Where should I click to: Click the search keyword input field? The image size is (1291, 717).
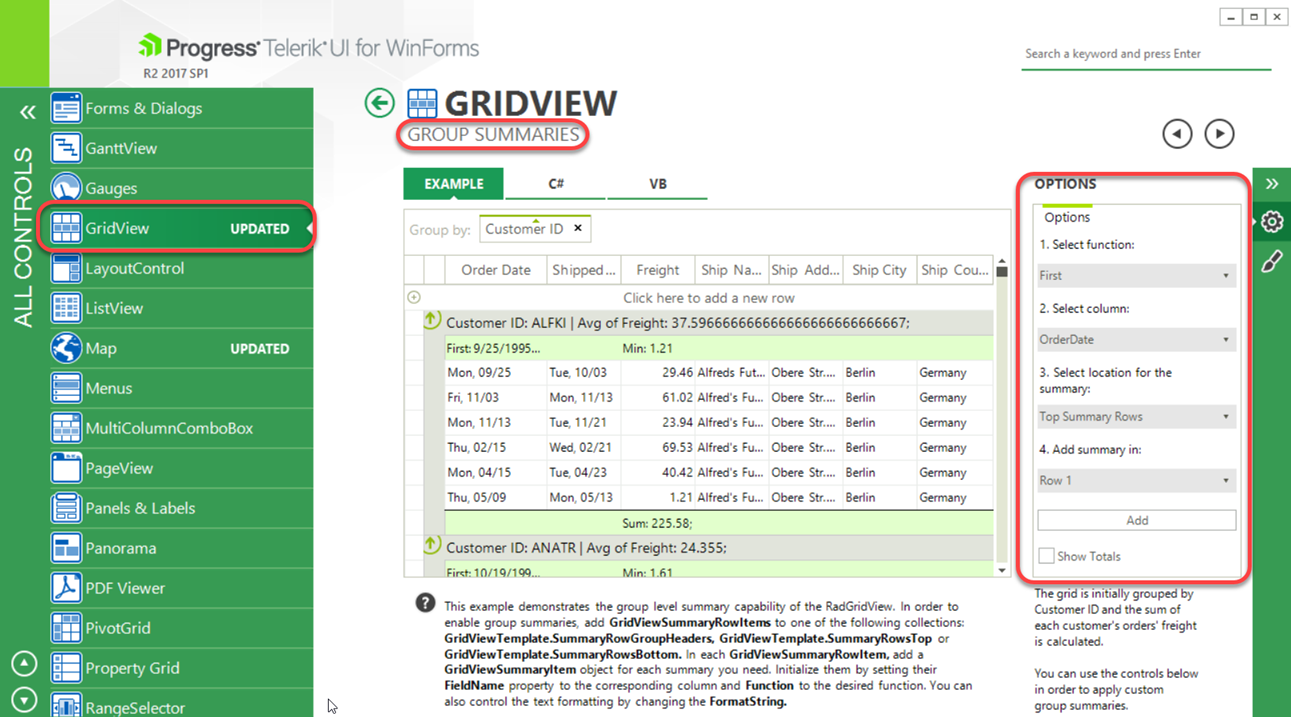pos(1146,54)
